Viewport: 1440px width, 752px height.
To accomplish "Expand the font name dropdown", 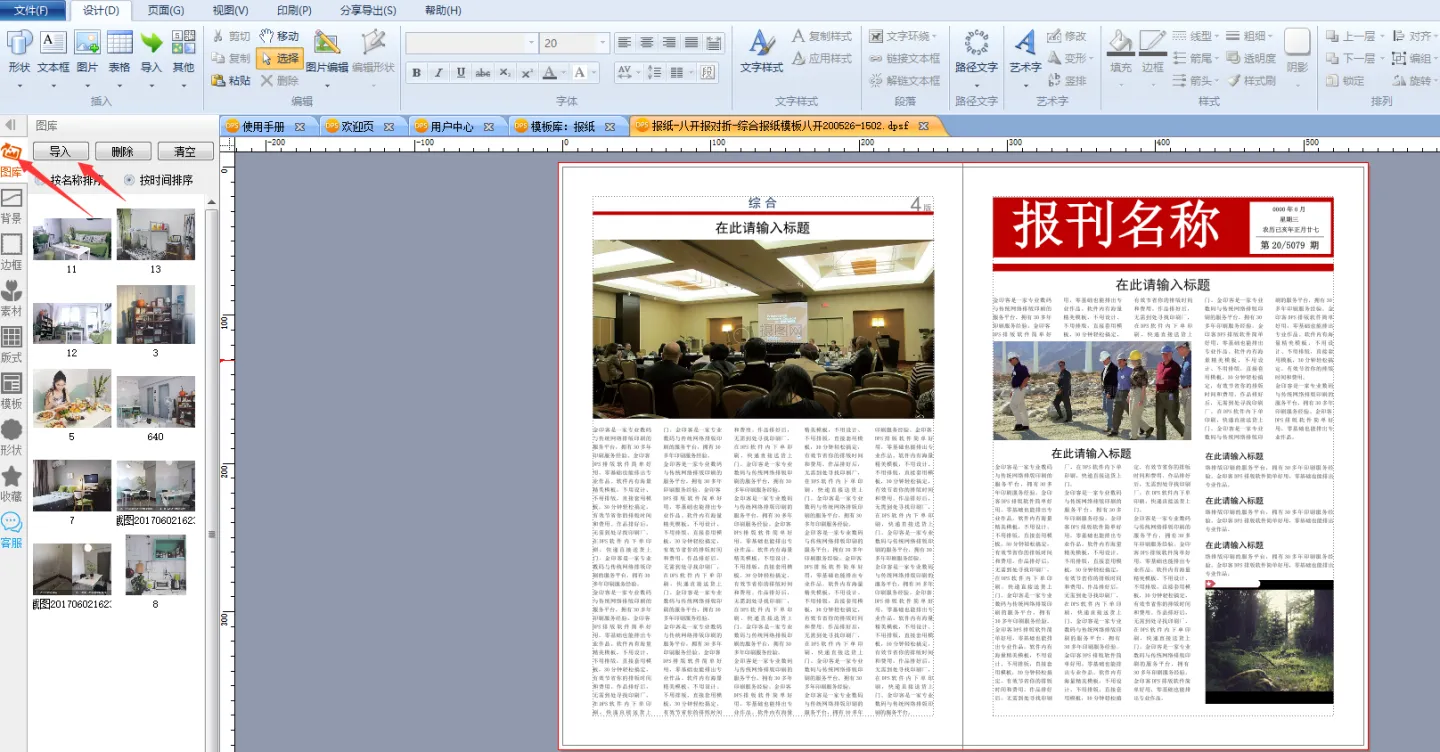I will pos(531,44).
